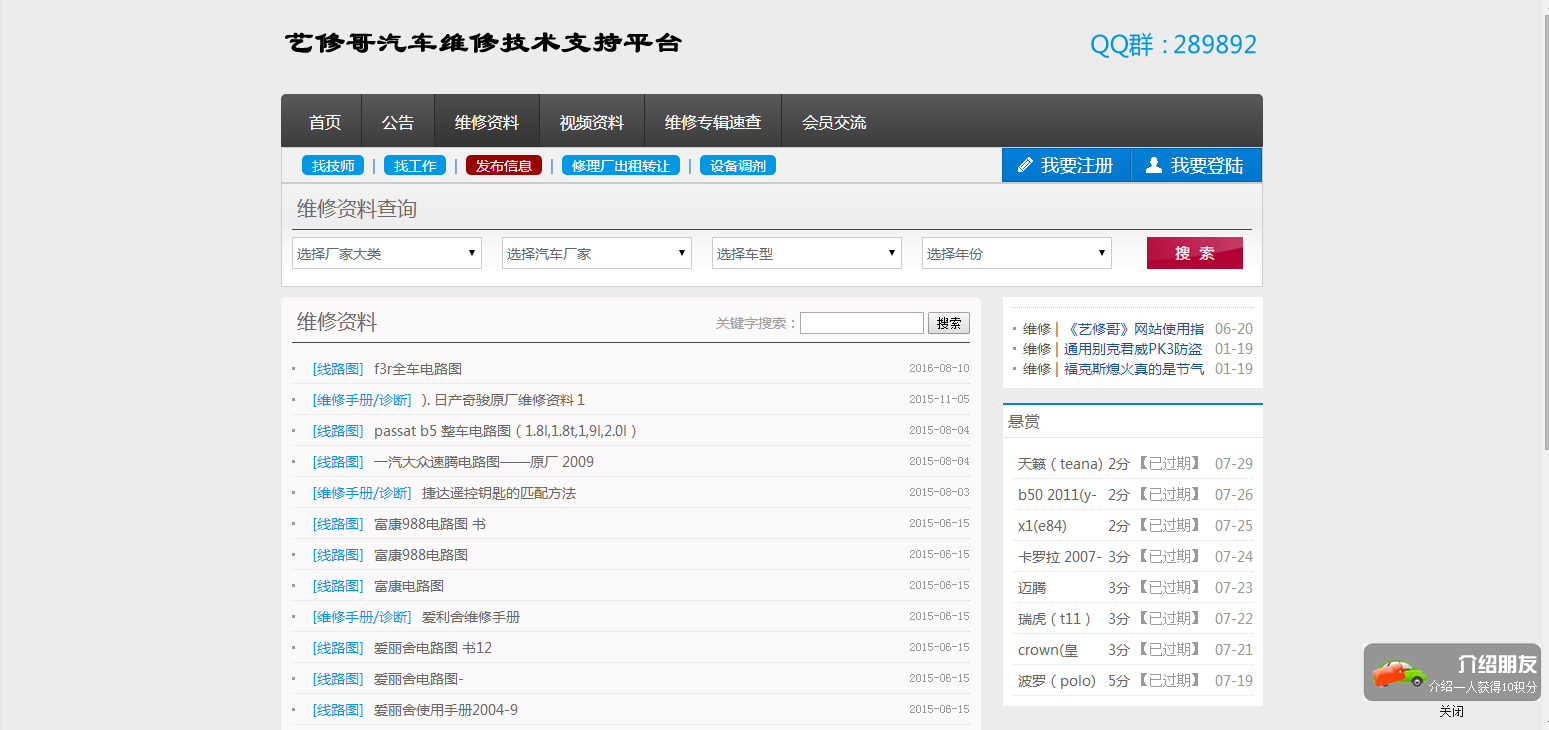Click the 介绍朋友 referral banner
This screenshot has width=1549, height=730.
[x=1452, y=672]
